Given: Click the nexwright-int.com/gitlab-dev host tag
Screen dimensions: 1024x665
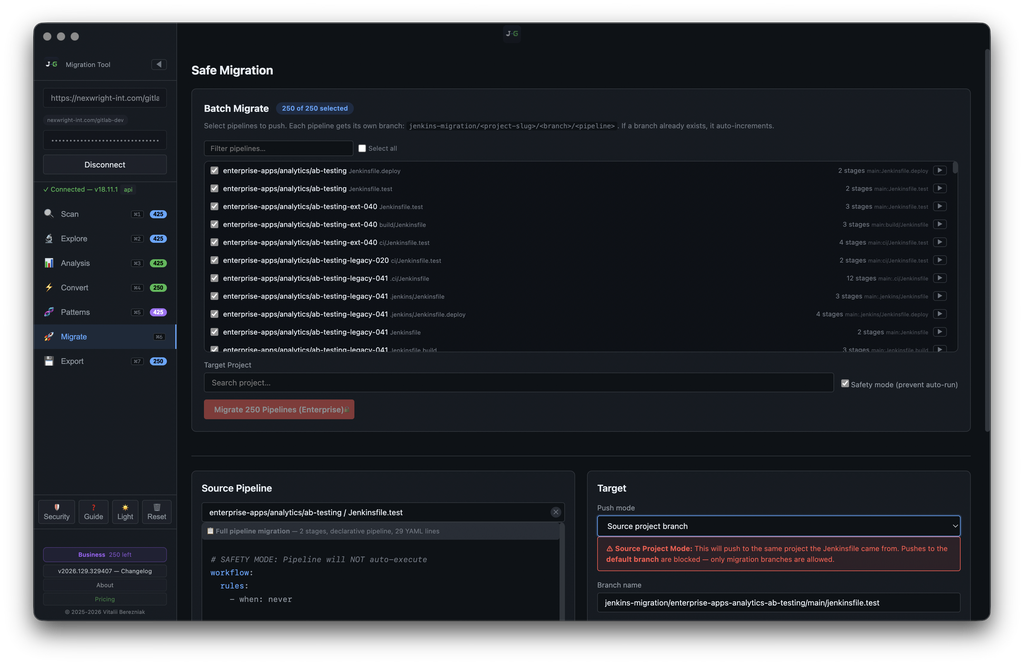Looking at the screenshot, I should 86,120.
